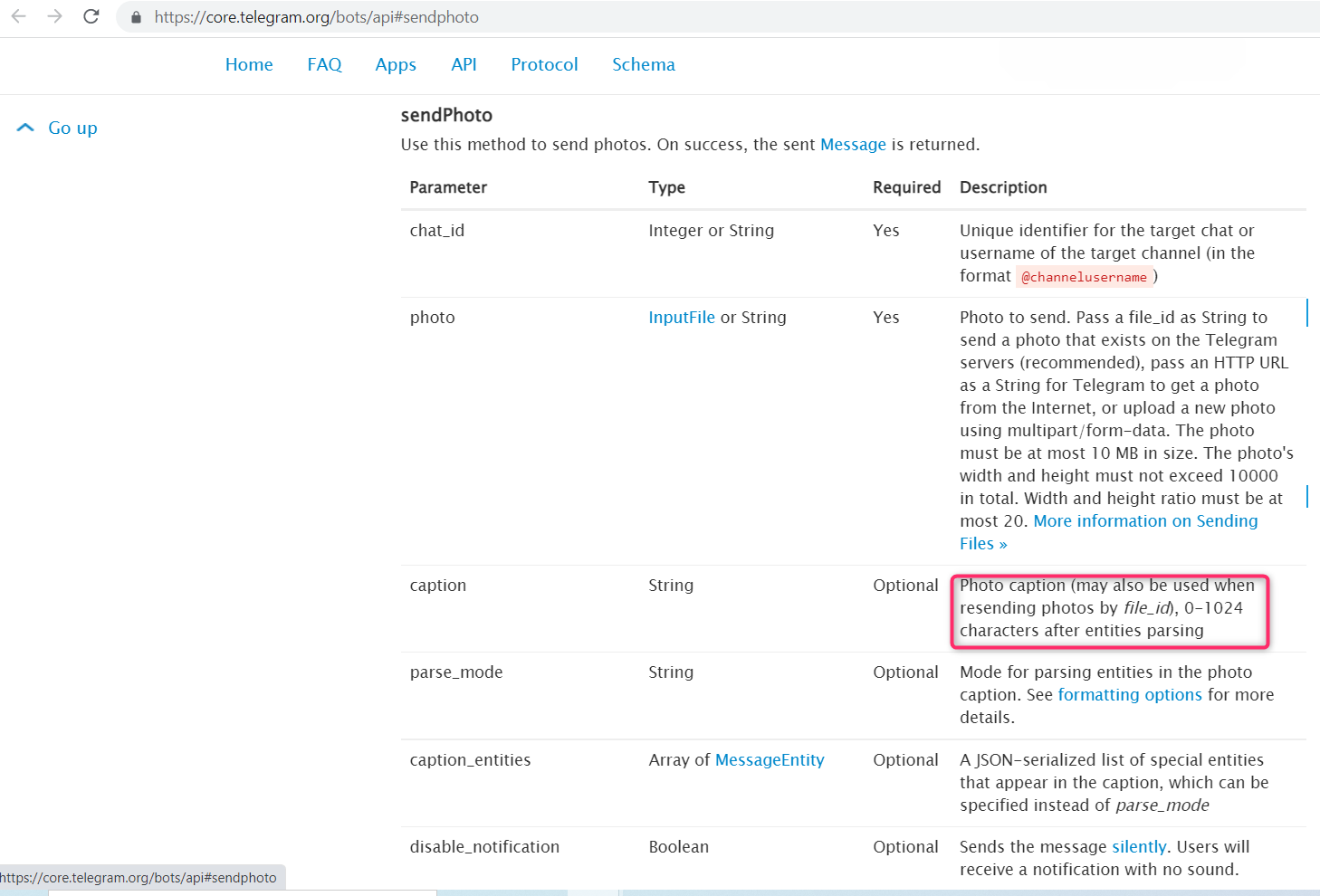The height and width of the screenshot is (896, 1320).
Task: Click the Parameter column header
Action: point(448,186)
